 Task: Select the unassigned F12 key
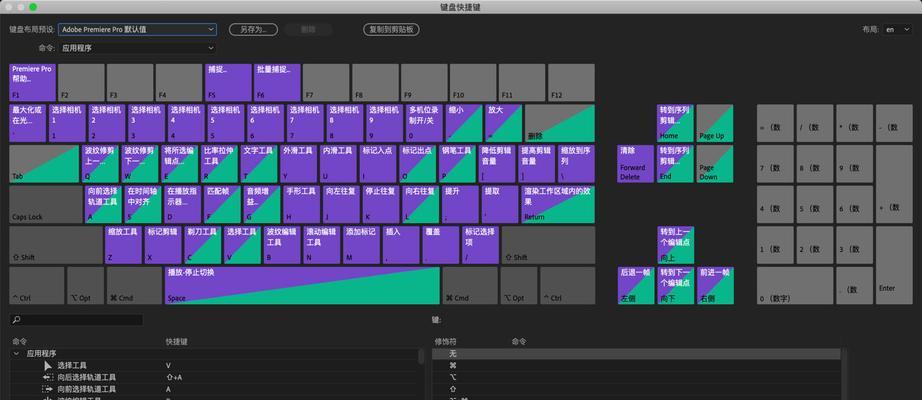571,82
